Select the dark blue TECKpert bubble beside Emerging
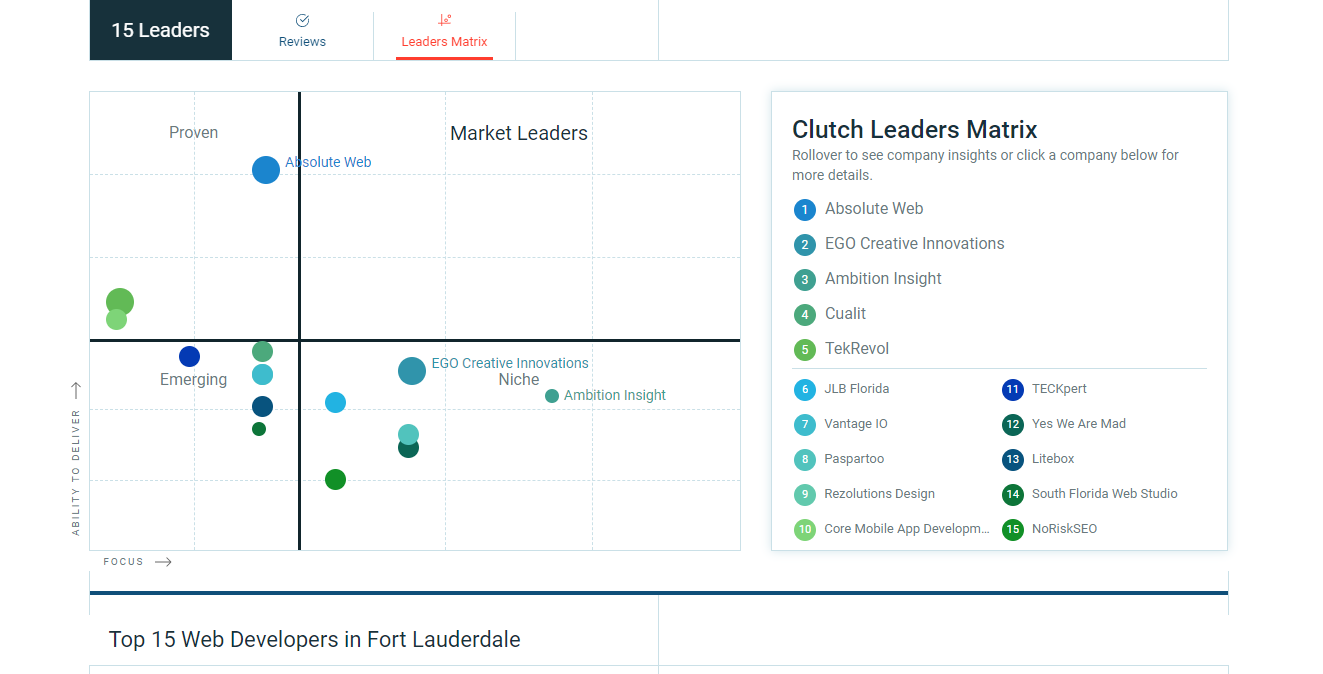This screenshot has width=1323, height=674. tap(189, 357)
